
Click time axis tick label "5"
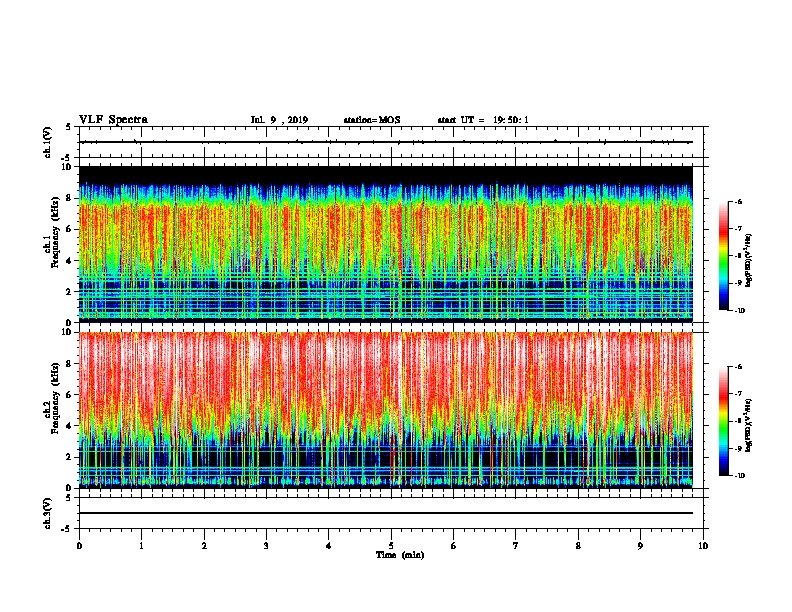pos(391,546)
